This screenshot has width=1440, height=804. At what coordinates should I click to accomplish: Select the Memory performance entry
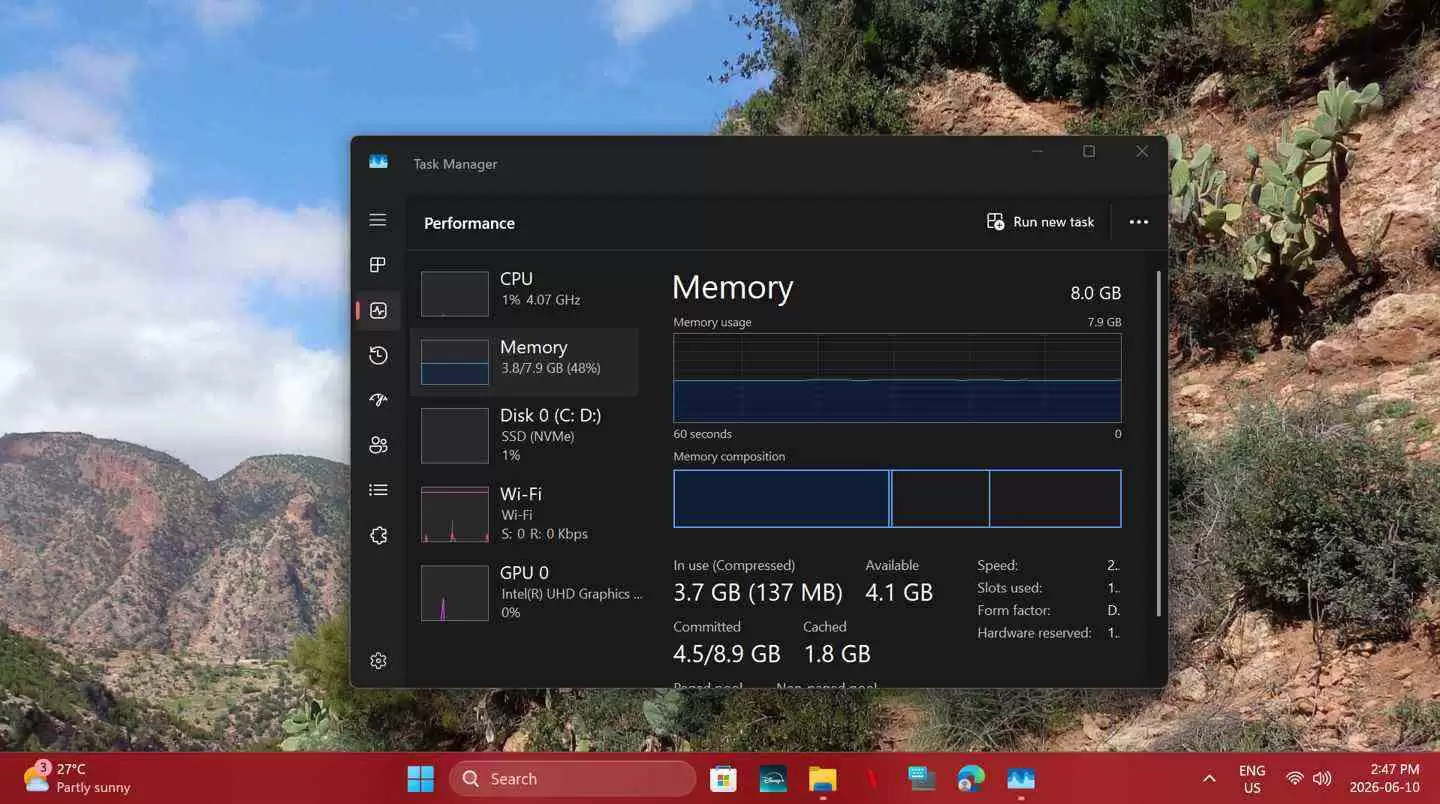coord(524,361)
